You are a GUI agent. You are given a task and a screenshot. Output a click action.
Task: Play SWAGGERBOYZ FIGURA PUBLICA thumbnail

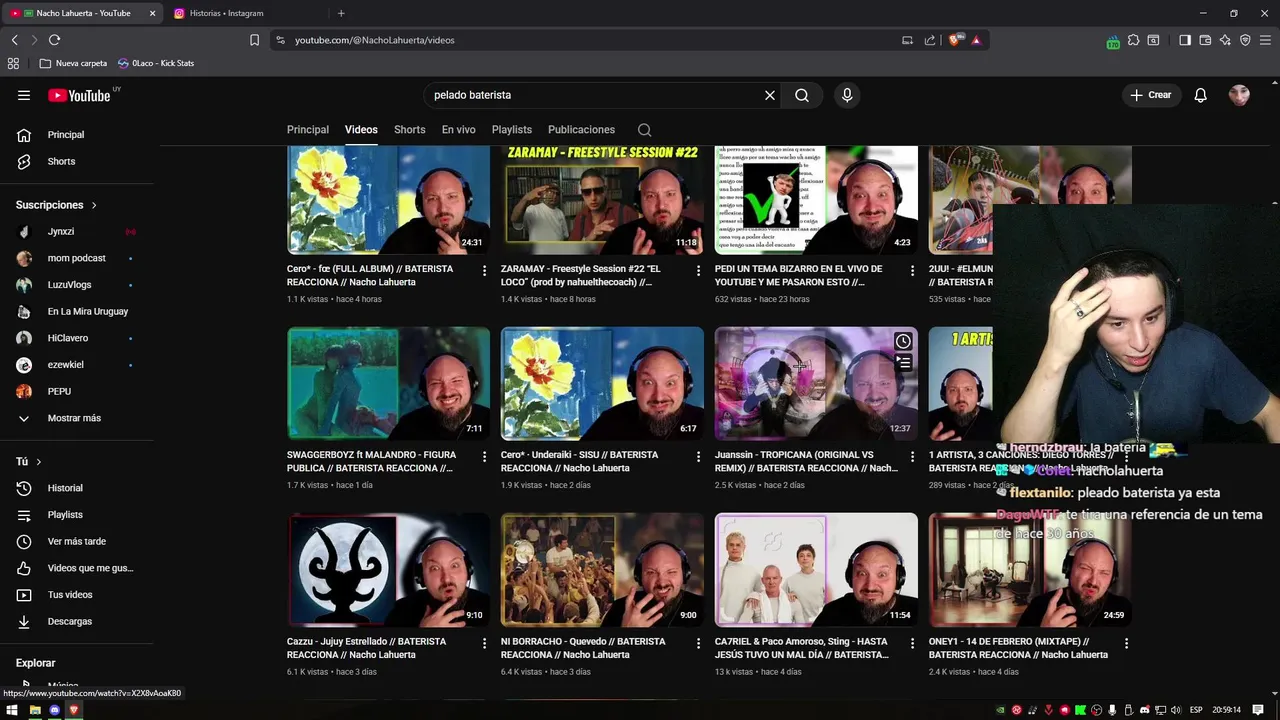pos(388,383)
